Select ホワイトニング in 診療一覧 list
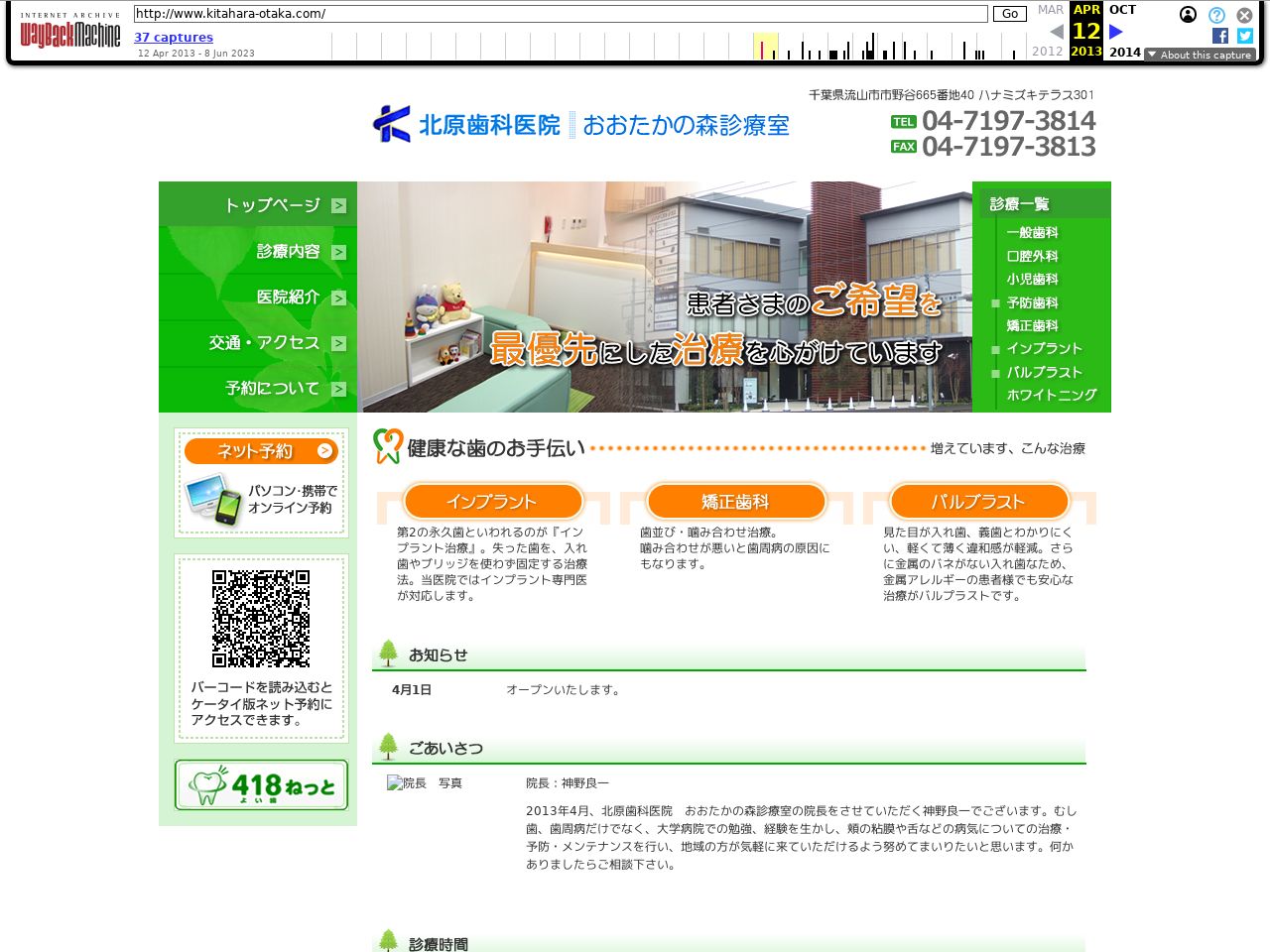This screenshot has width=1270, height=952. point(1051,395)
